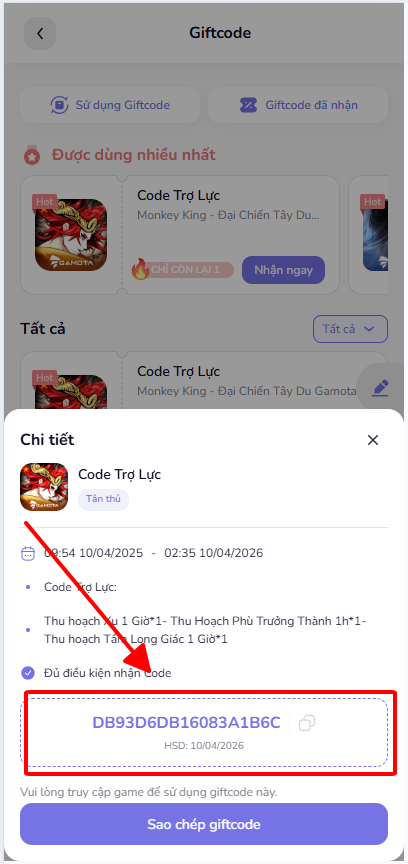The width and height of the screenshot is (408, 864).
Task: Tap the fire icon near CHỈ CÒN LẠI 1
Action: (x=140, y=270)
